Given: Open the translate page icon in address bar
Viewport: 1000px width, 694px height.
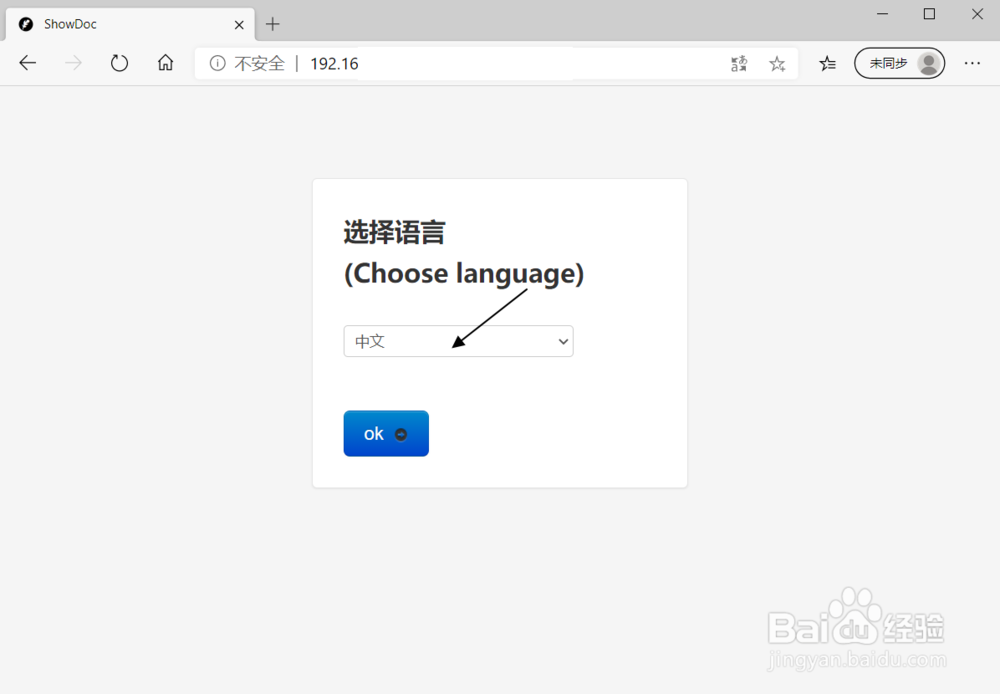Looking at the screenshot, I should [739, 64].
